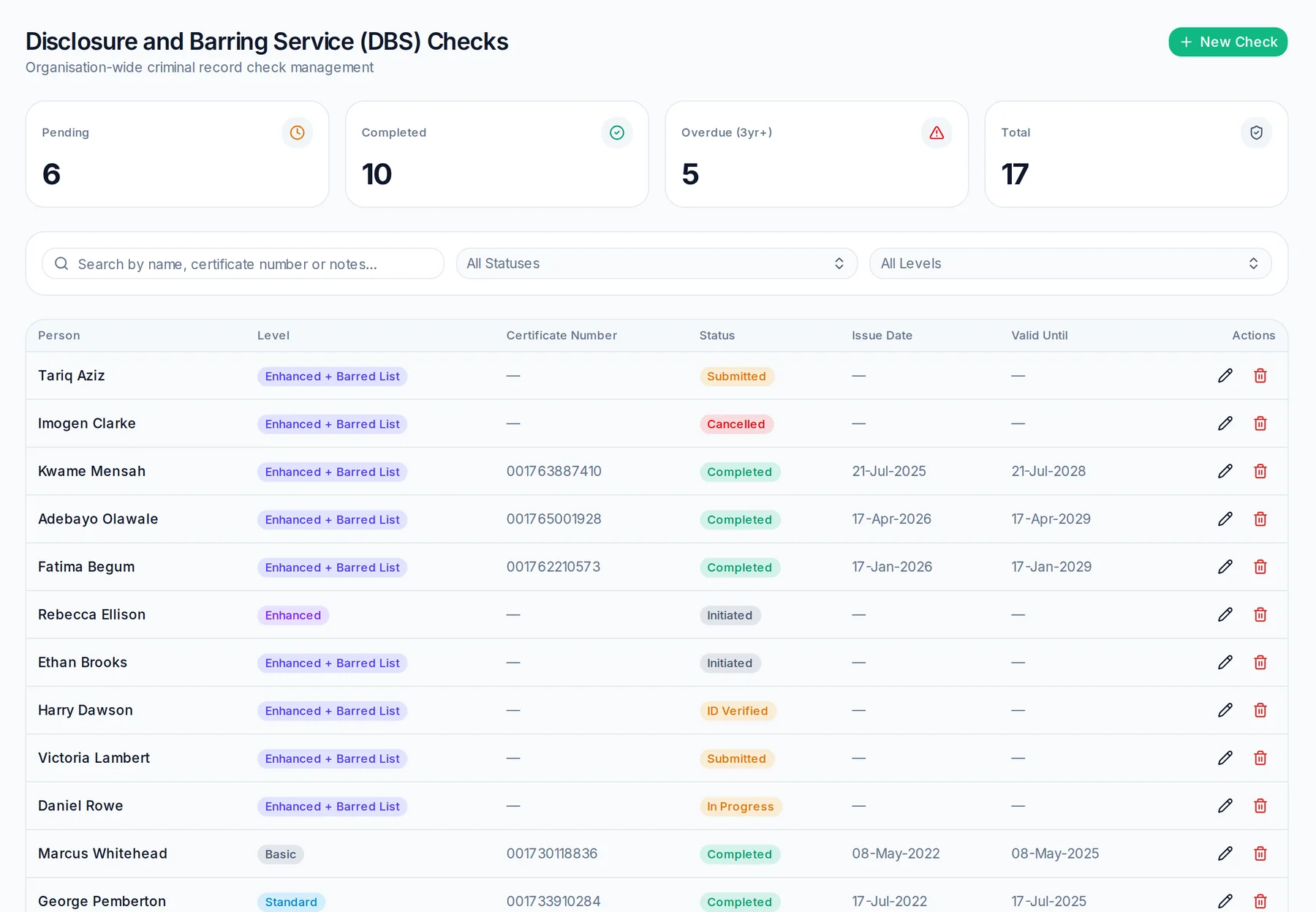Click the Pending clock icon
The height and width of the screenshot is (912, 1316).
298,132
